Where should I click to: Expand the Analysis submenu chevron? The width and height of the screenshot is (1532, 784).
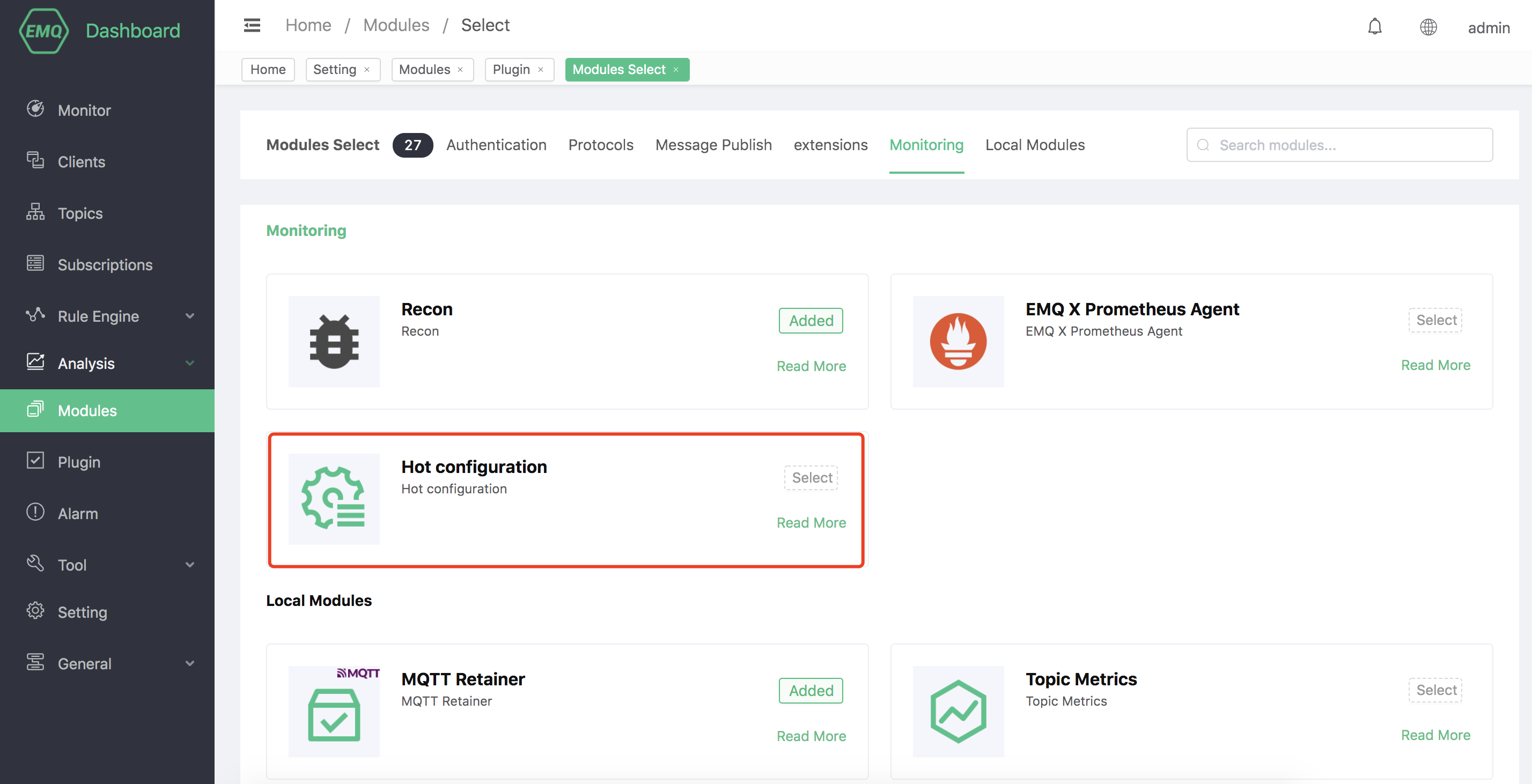click(x=190, y=363)
